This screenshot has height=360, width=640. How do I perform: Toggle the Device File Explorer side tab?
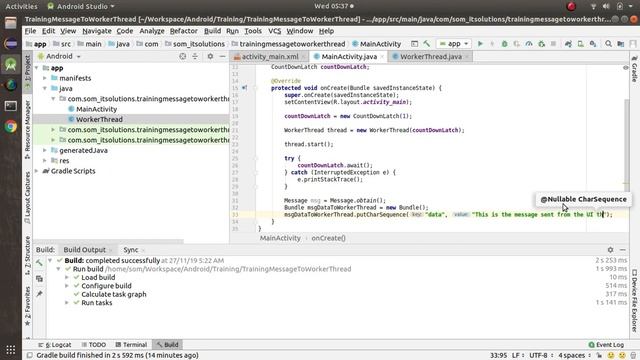coord(634,300)
